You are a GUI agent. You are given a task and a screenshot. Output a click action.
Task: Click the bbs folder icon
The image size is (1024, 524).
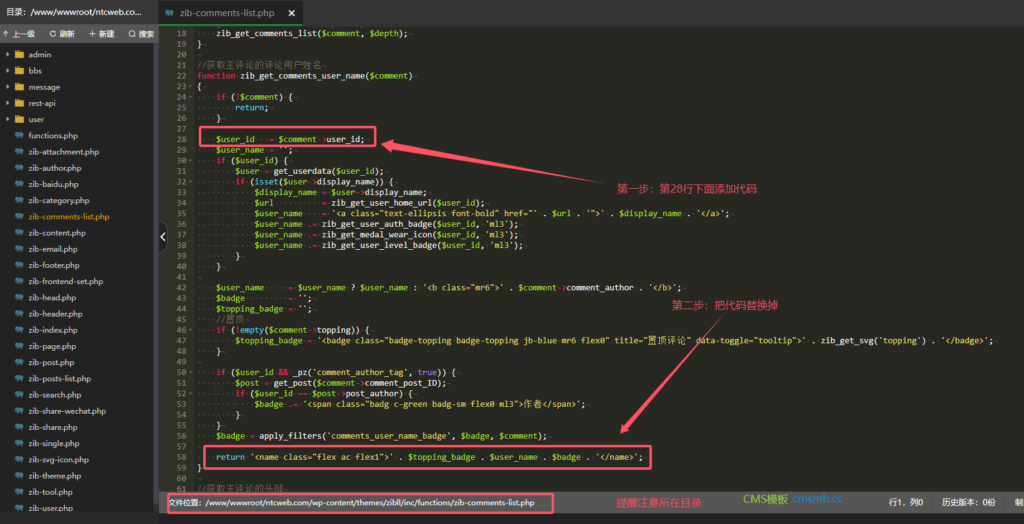(19, 71)
